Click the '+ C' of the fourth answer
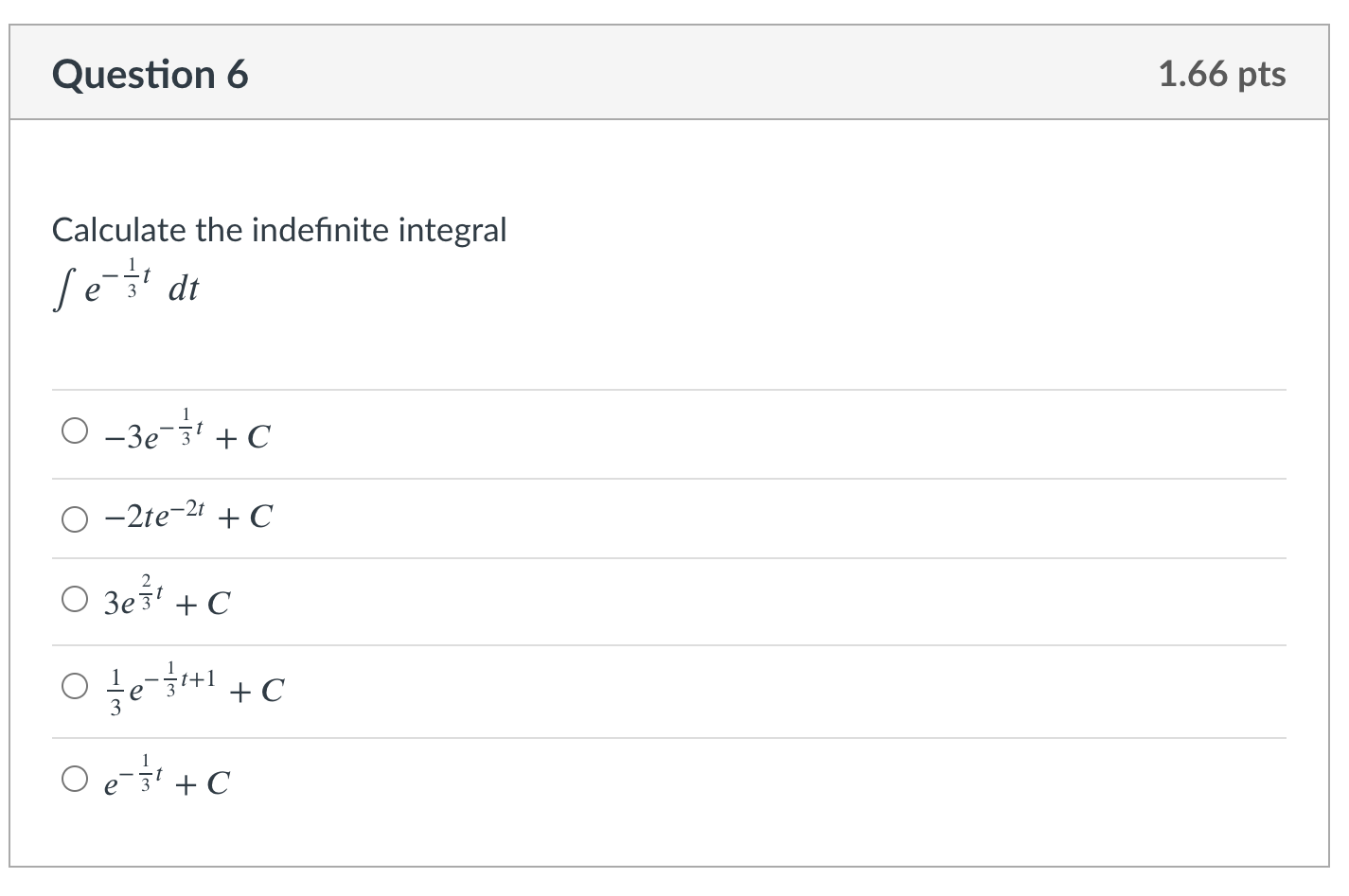This screenshot has height=896, width=1349. pyautogui.click(x=257, y=691)
